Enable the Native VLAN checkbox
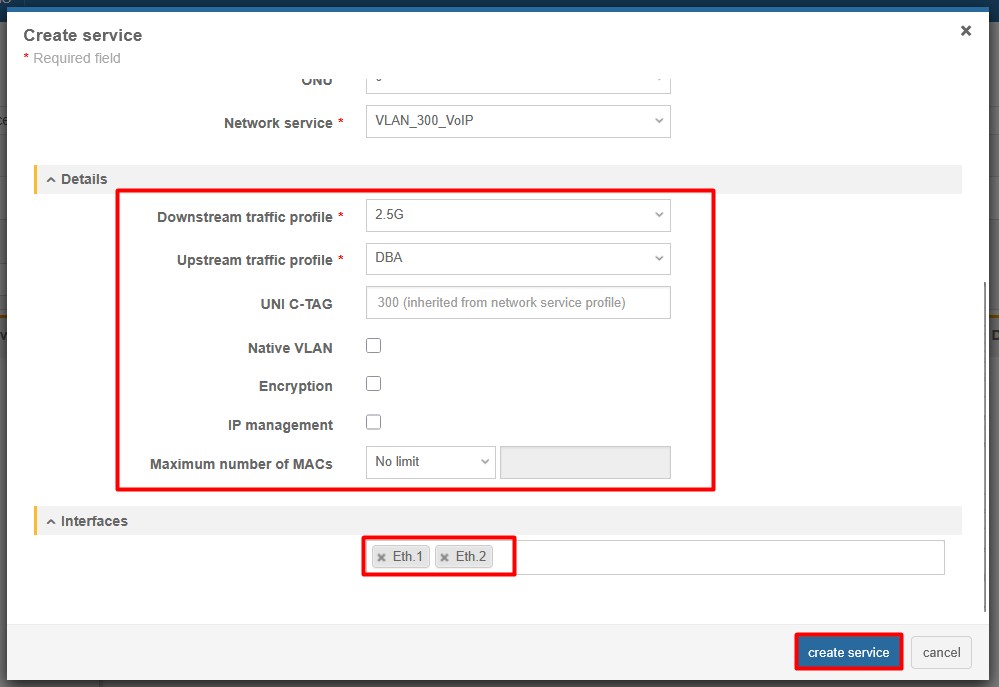Image resolution: width=999 pixels, height=687 pixels. coord(373,346)
